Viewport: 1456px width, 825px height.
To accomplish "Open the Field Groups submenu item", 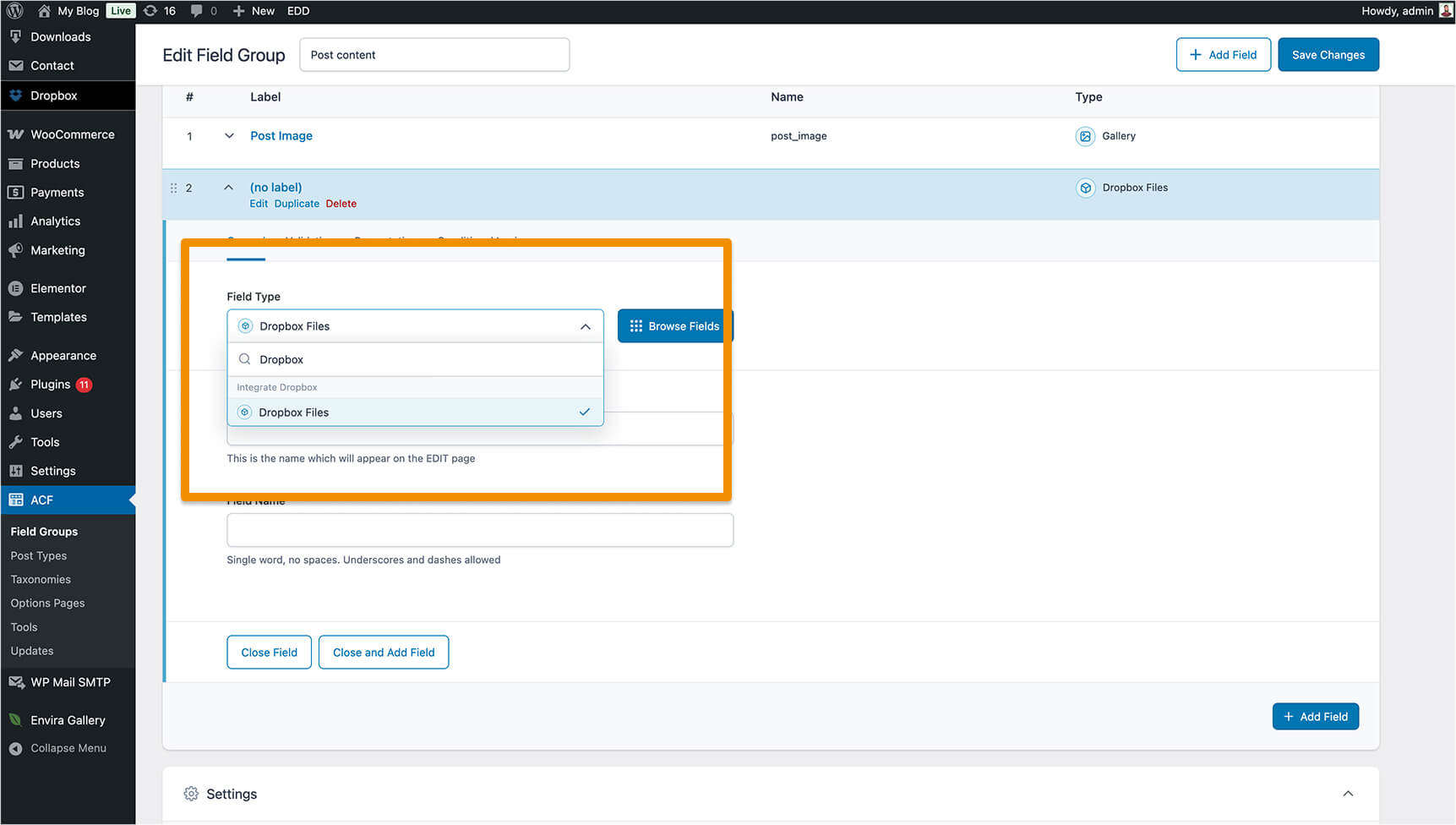I will coord(44,532).
